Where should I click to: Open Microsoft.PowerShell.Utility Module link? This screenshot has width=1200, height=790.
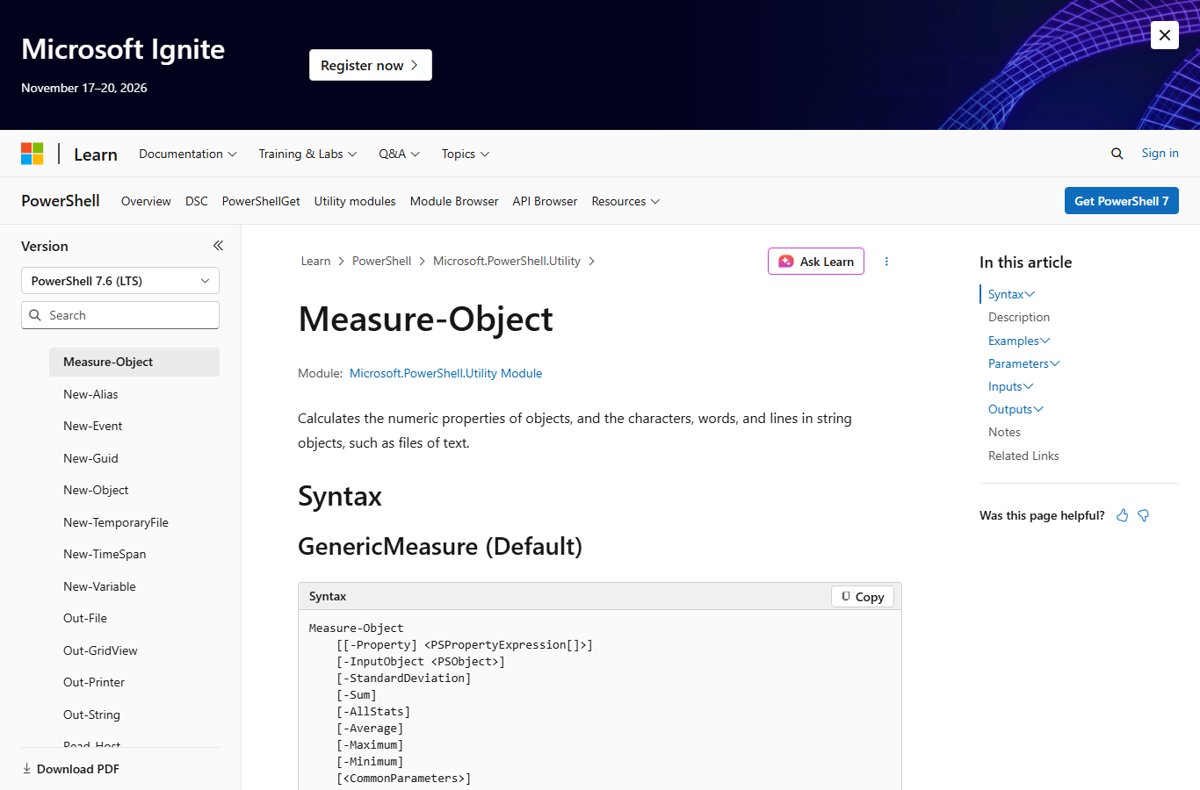pyautogui.click(x=446, y=373)
